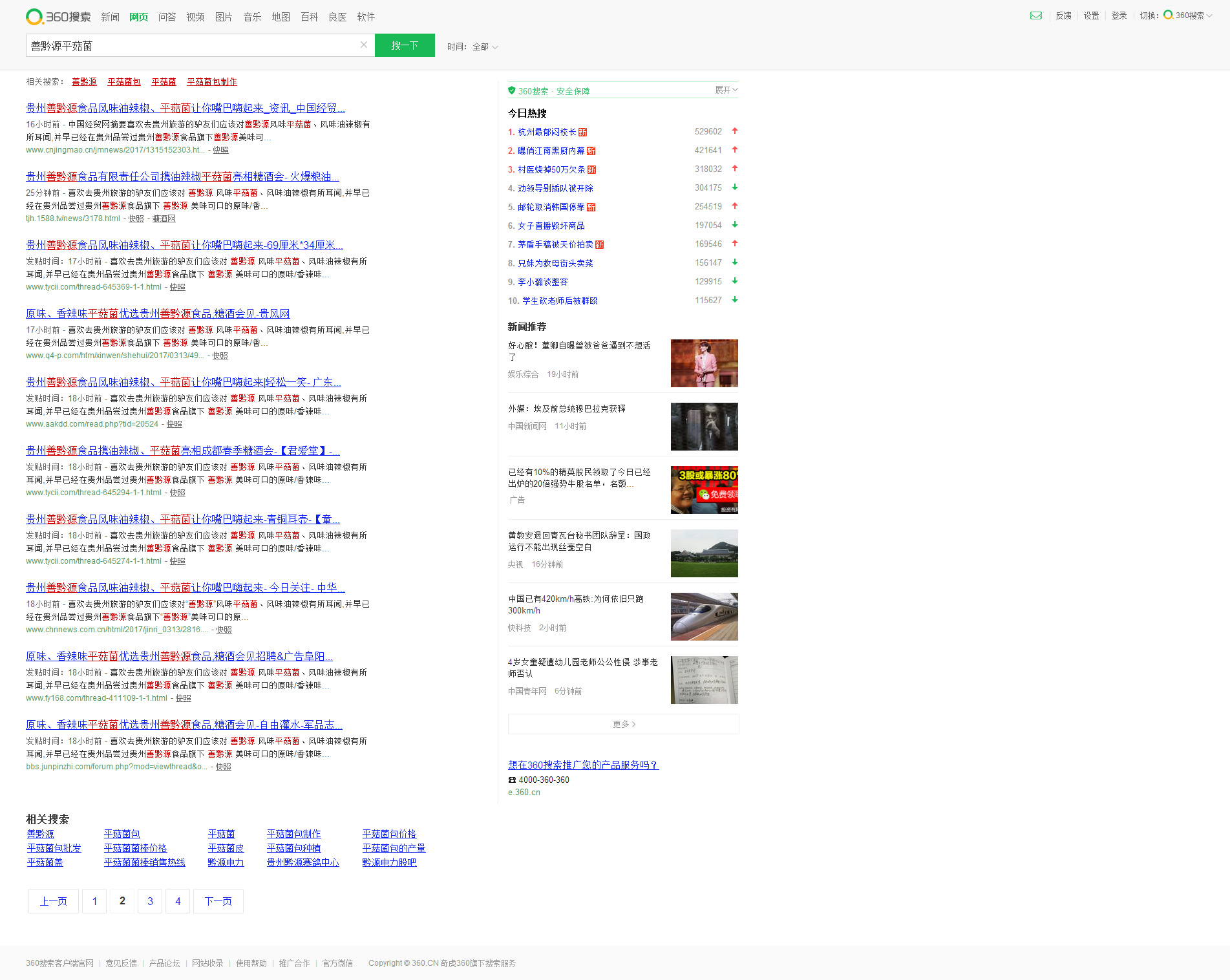This screenshot has width=1230, height=980.
Task: Click related search 黔源电力股吧
Action: (390, 862)
